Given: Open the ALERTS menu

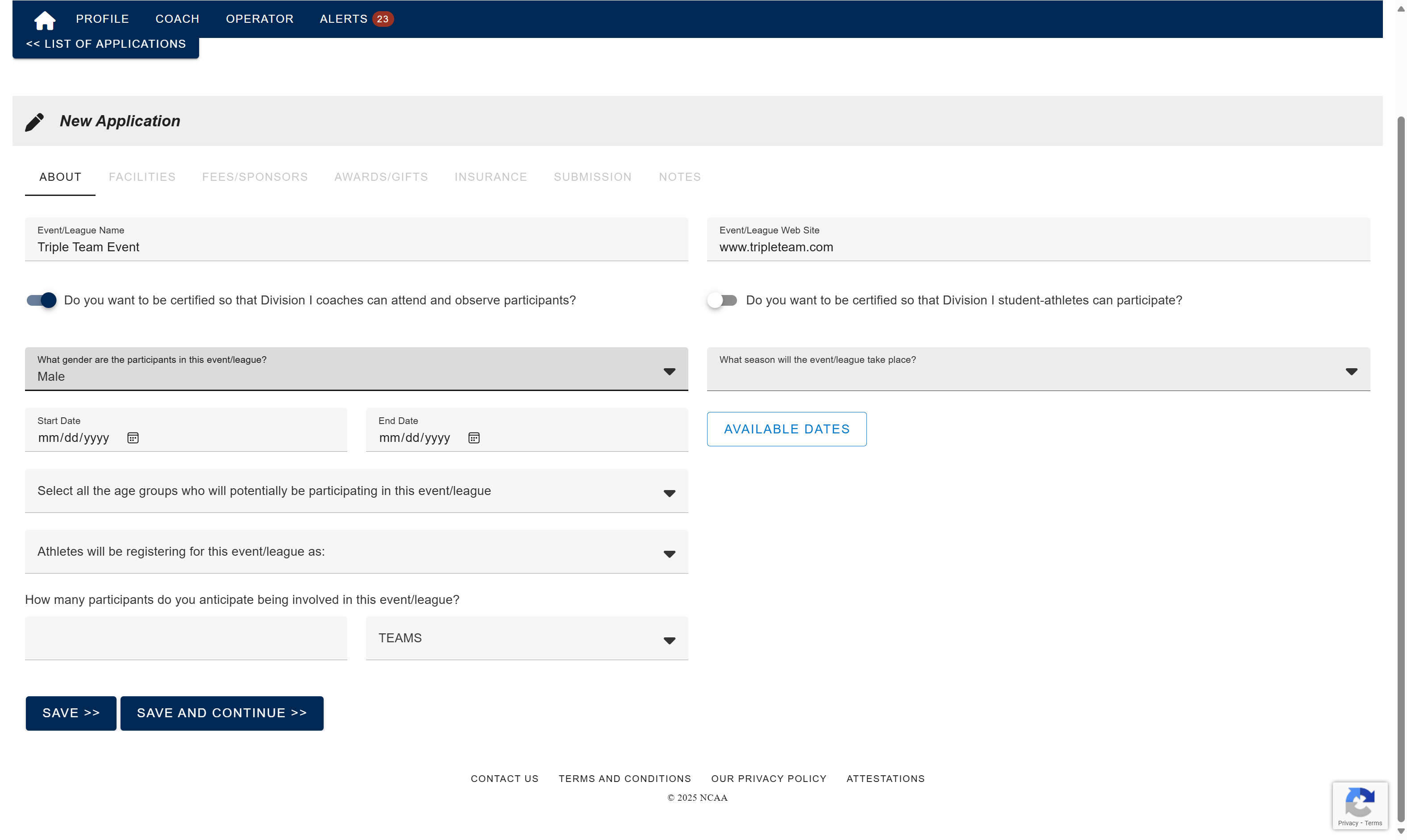Looking at the screenshot, I should click(x=344, y=19).
